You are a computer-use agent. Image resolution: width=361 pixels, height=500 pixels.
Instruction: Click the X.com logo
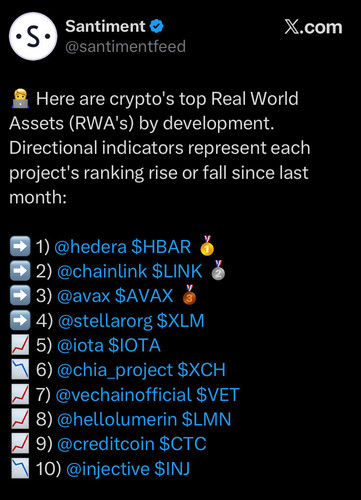313,27
